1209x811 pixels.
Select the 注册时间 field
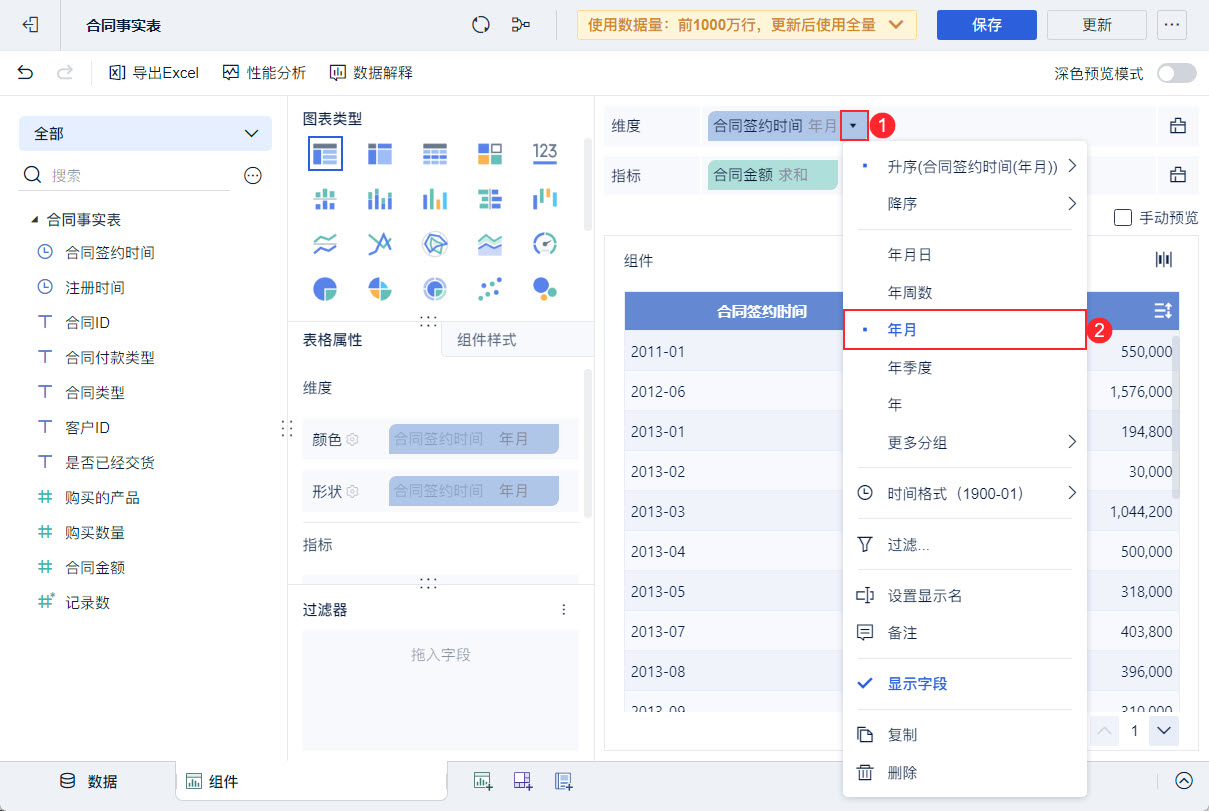click(95, 288)
